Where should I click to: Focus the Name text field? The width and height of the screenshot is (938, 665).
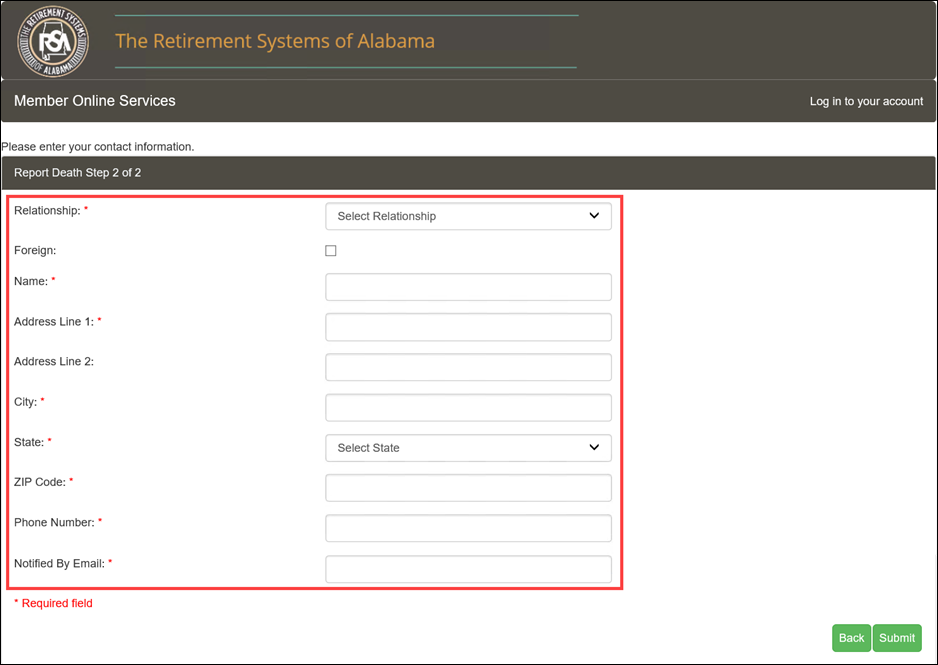(468, 287)
